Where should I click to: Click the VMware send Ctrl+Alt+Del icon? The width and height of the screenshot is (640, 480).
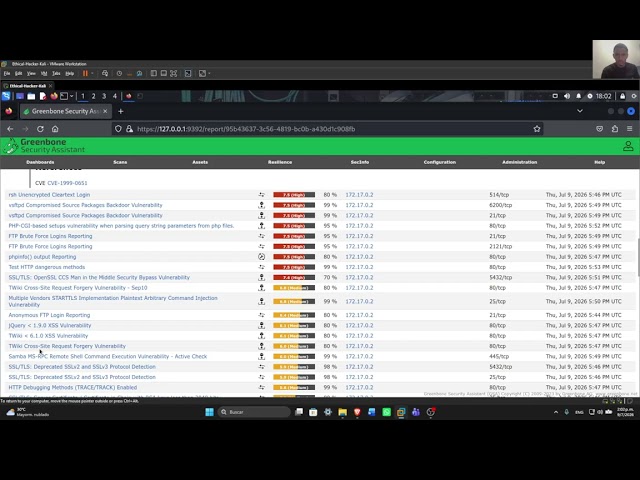coord(105,73)
